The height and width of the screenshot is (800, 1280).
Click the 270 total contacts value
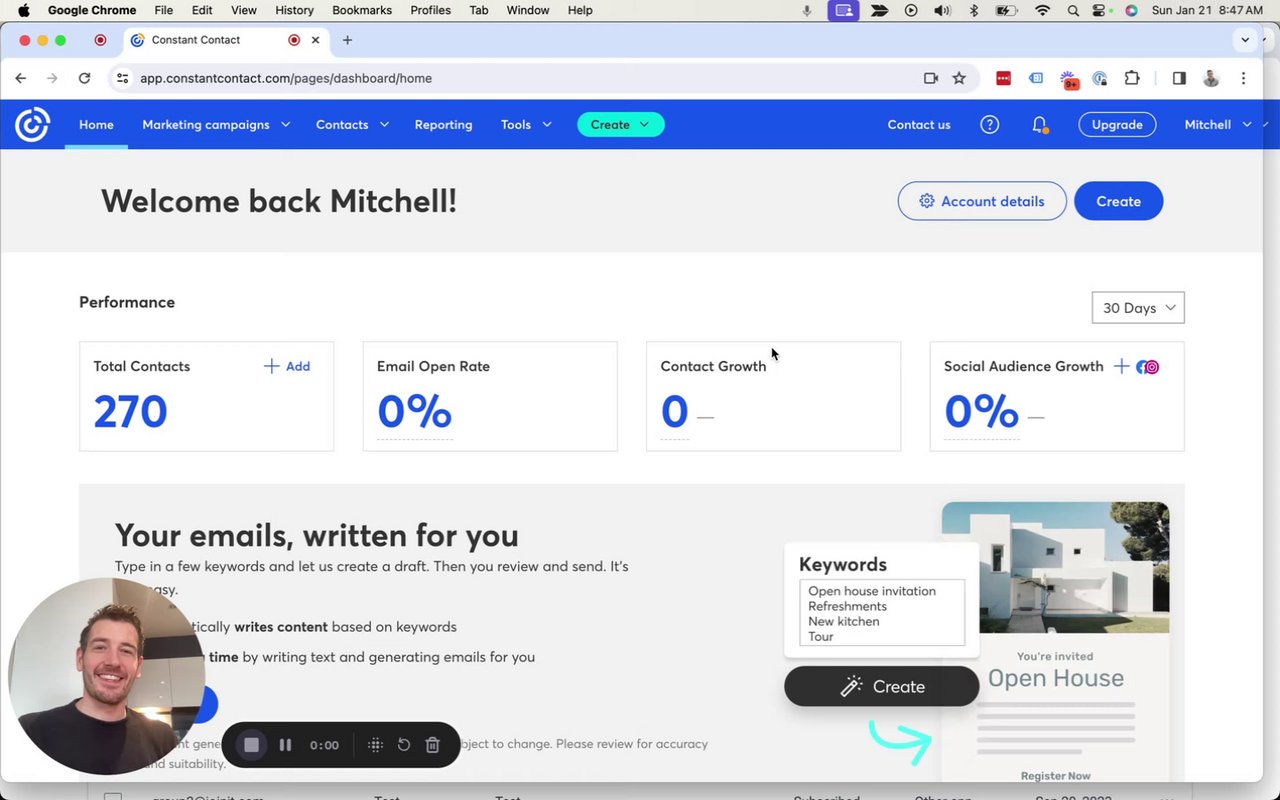click(x=130, y=412)
